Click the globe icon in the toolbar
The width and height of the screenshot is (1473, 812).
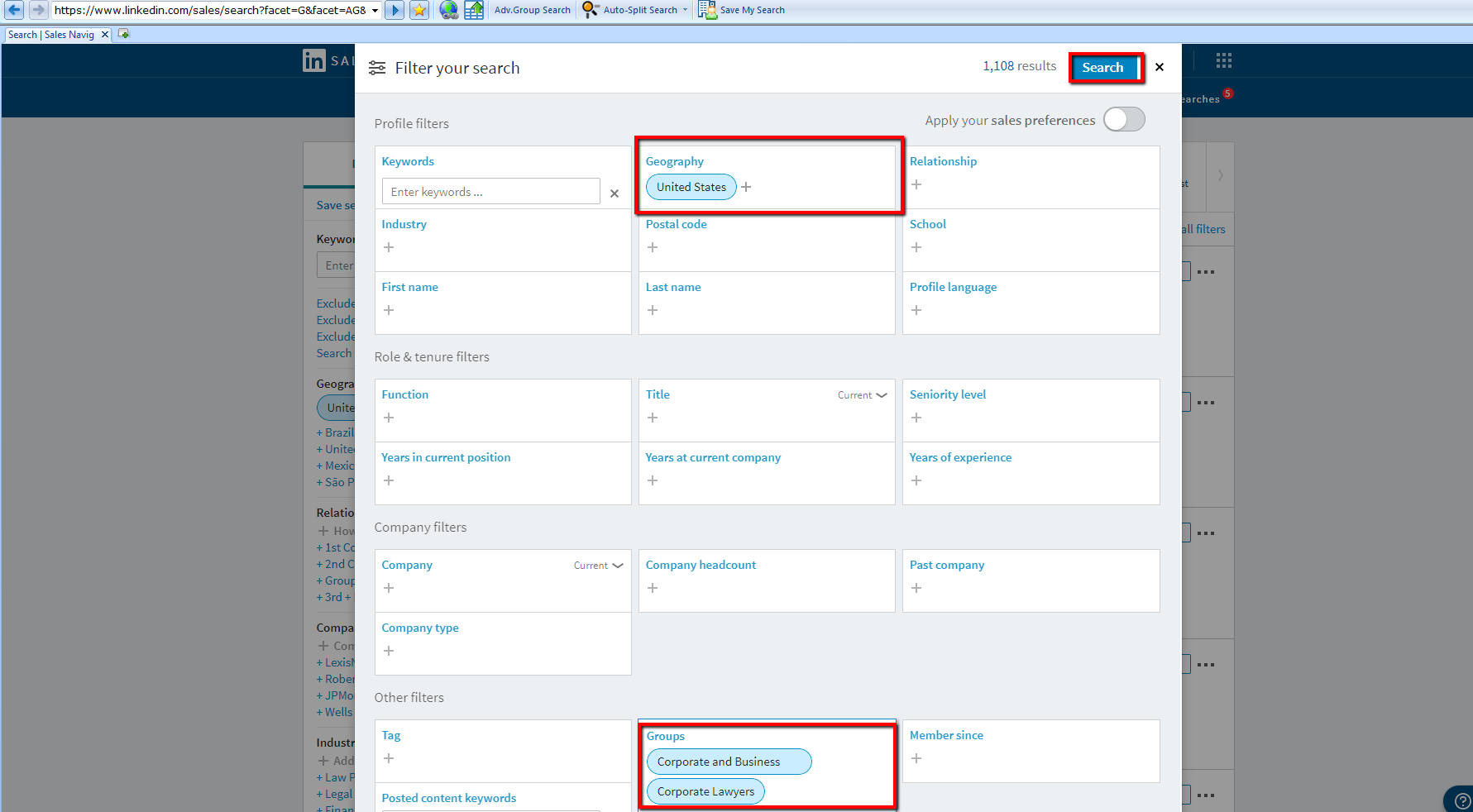point(448,10)
